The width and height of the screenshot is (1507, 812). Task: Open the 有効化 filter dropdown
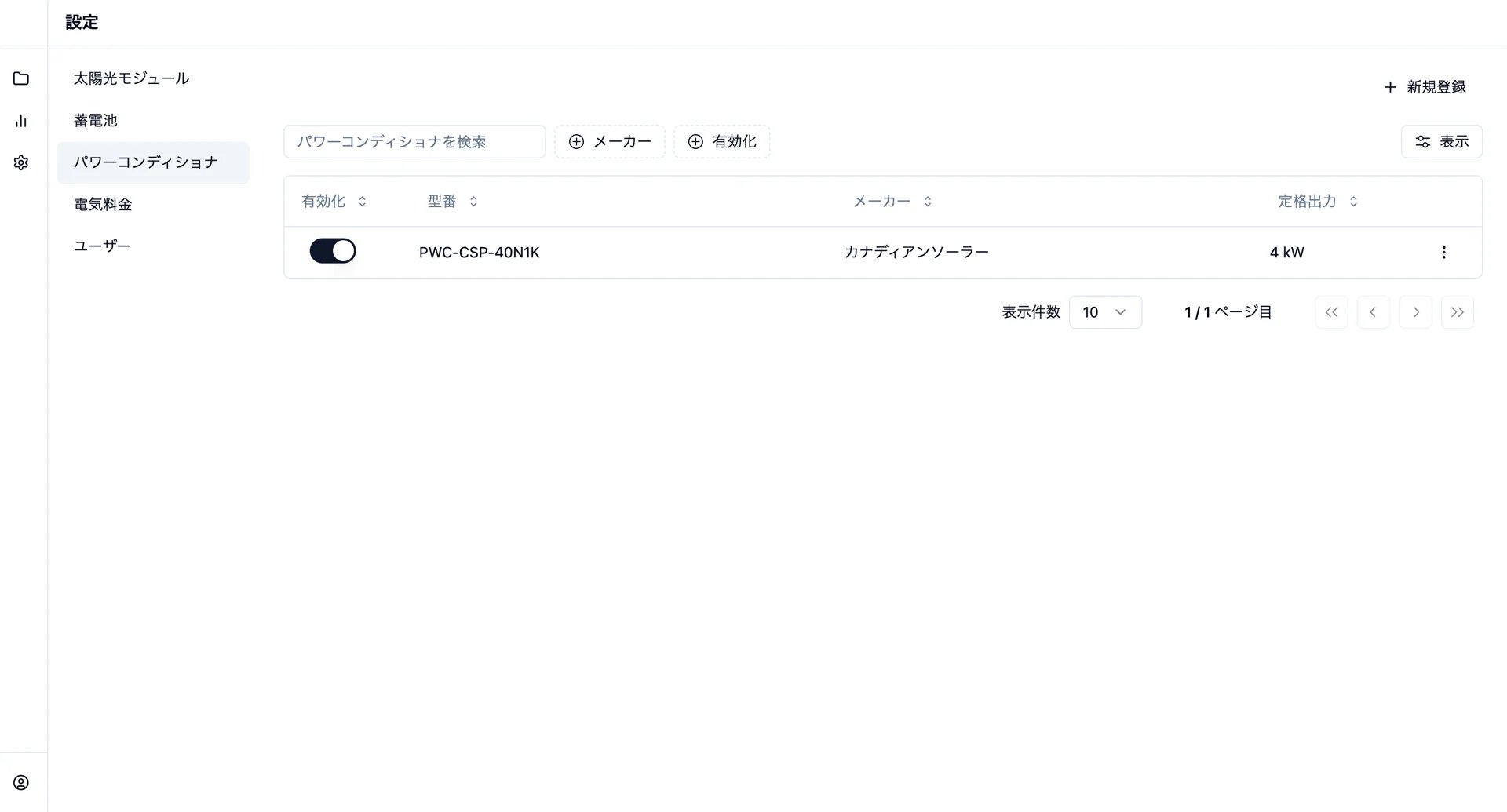[x=721, y=141]
